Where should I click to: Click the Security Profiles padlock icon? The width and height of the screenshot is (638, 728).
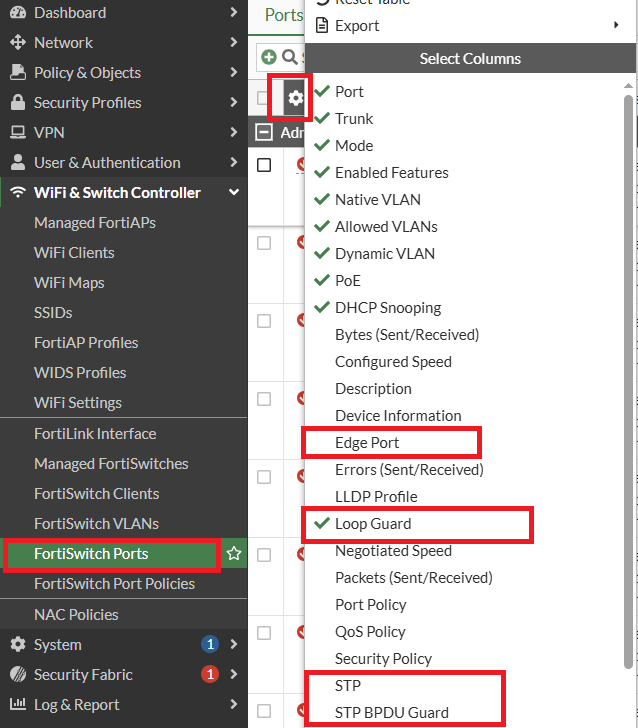pyautogui.click(x=17, y=103)
